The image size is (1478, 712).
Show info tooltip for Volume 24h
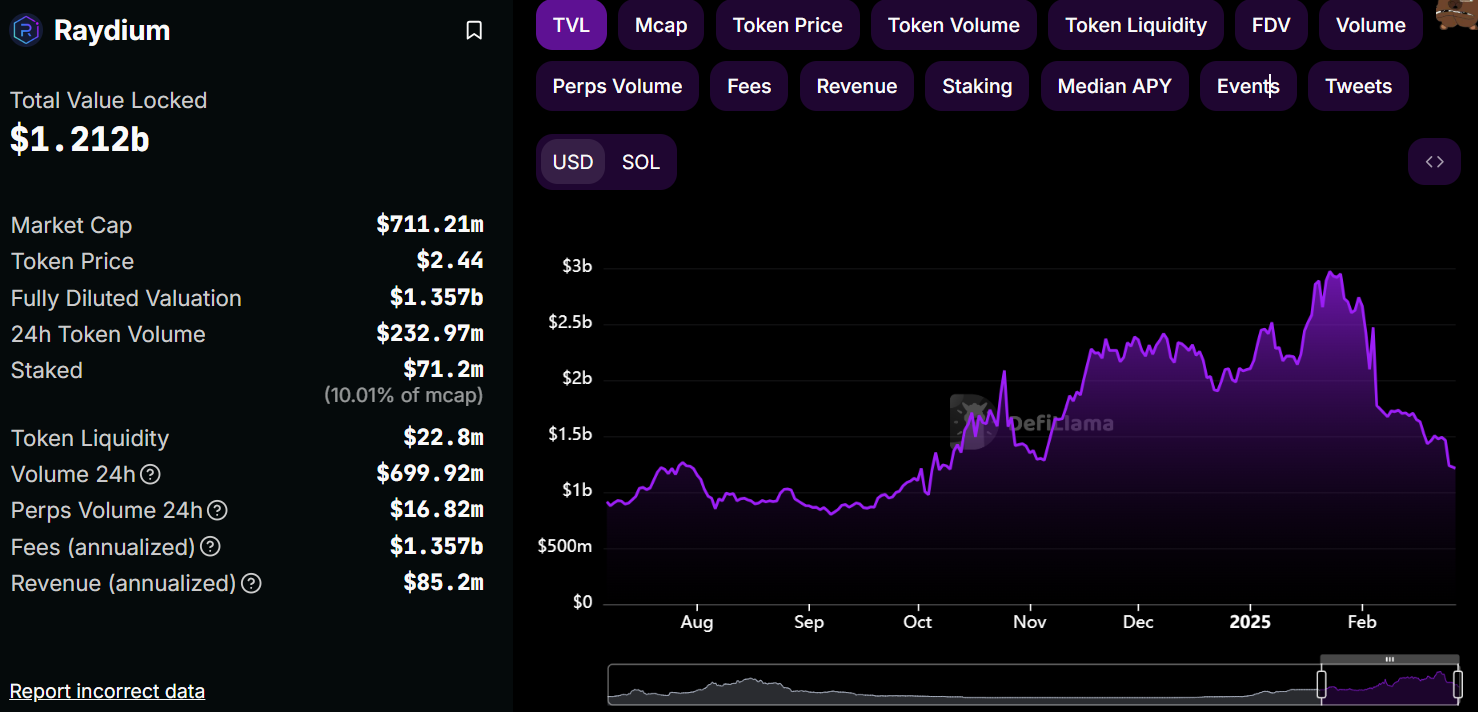coord(150,474)
